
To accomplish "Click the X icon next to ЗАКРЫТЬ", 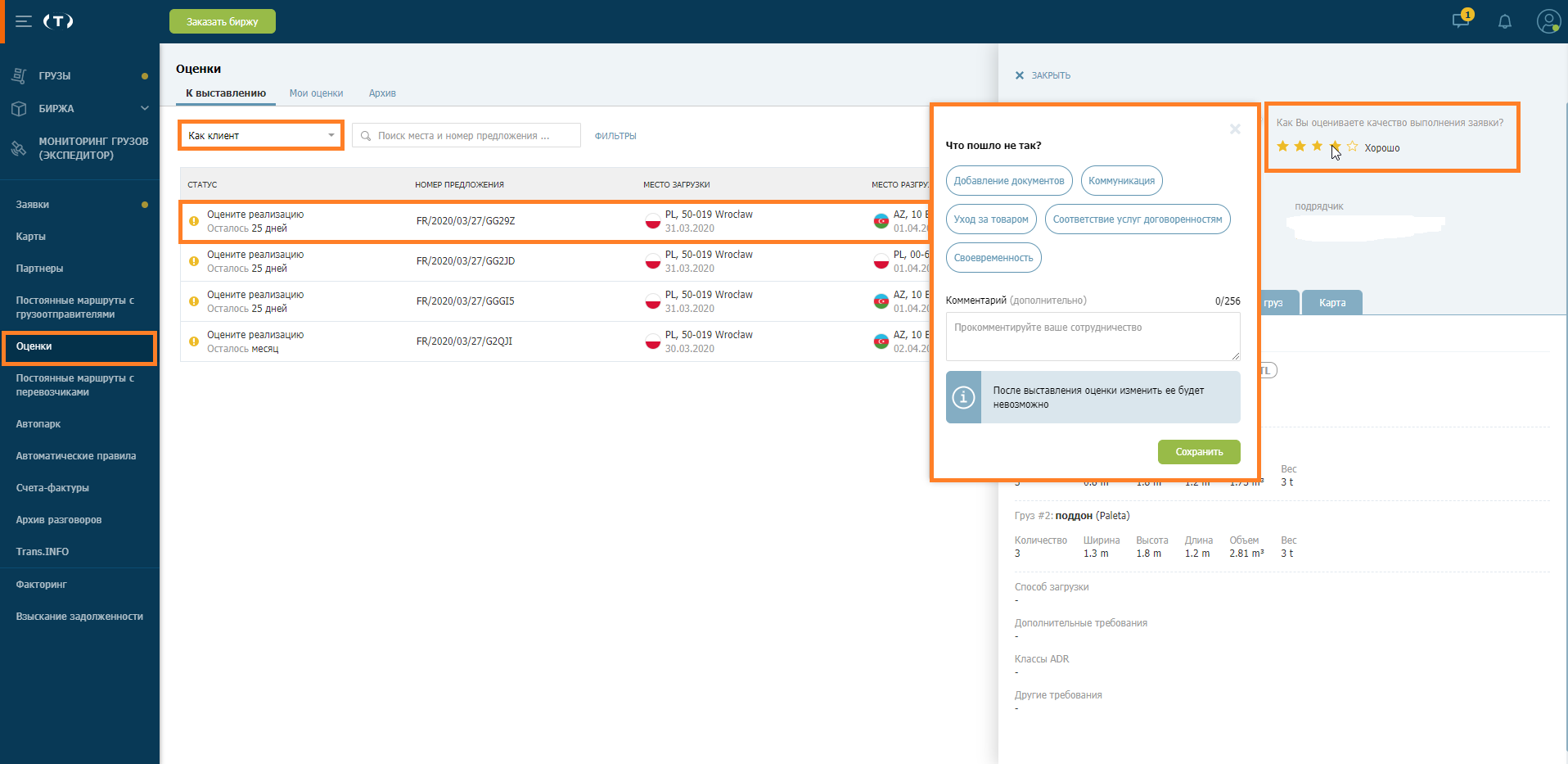I will pyautogui.click(x=1020, y=75).
